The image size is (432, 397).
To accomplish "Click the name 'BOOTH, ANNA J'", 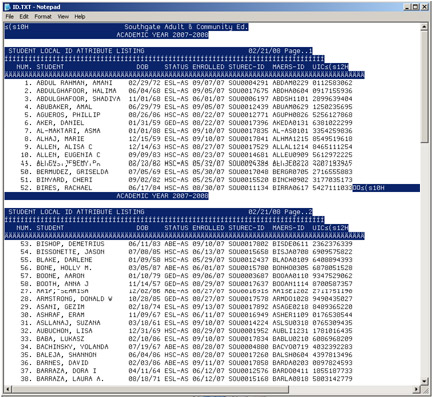I will tap(62, 284).
